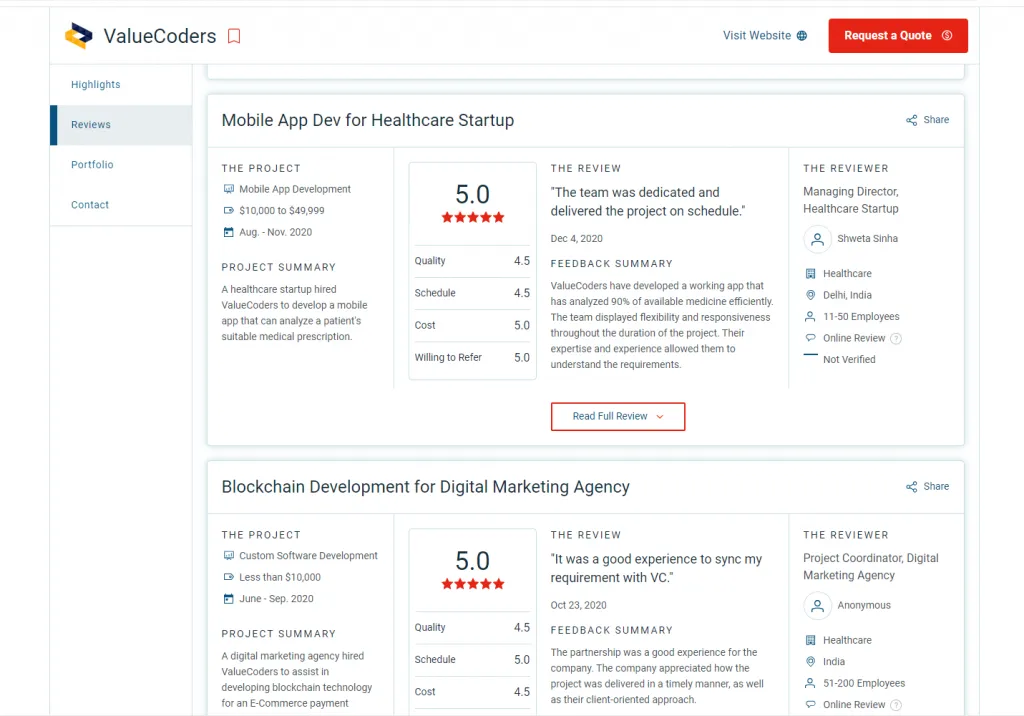
Task: Click the Read Full Review button
Action: point(618,416)
